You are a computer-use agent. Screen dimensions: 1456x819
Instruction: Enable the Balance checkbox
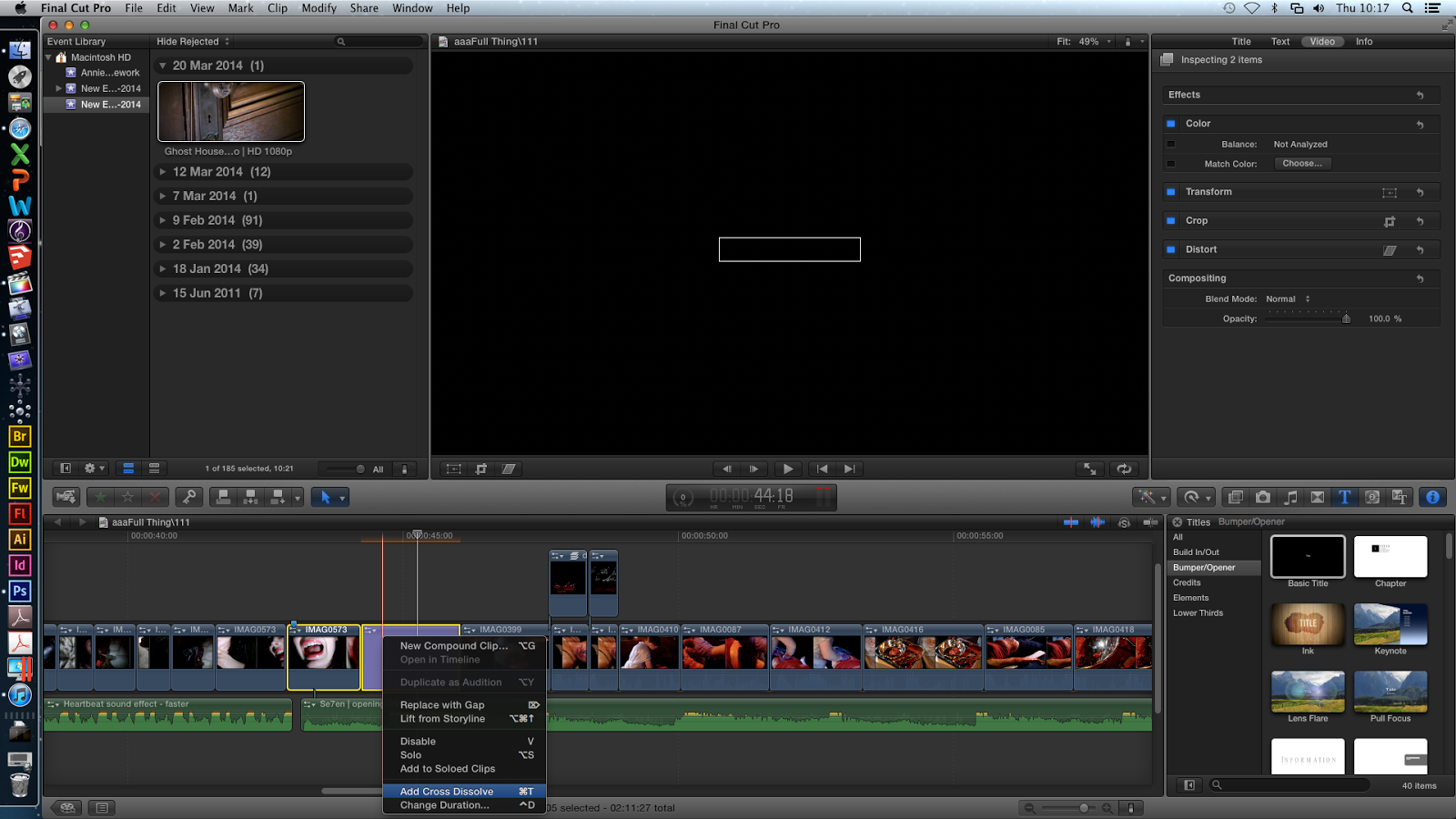1171,144
